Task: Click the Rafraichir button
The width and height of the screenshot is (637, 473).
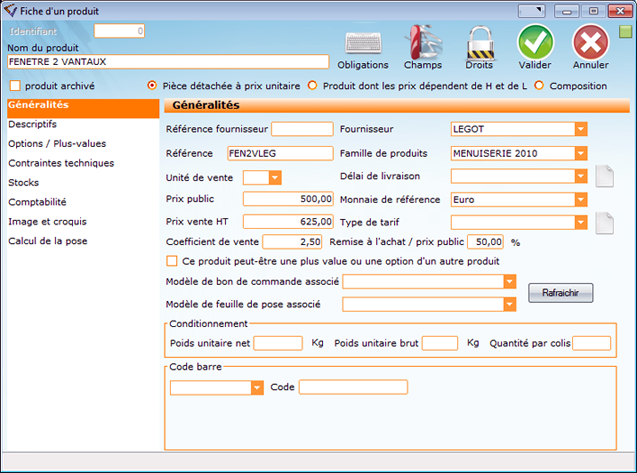Action: [x=561, y=293]
